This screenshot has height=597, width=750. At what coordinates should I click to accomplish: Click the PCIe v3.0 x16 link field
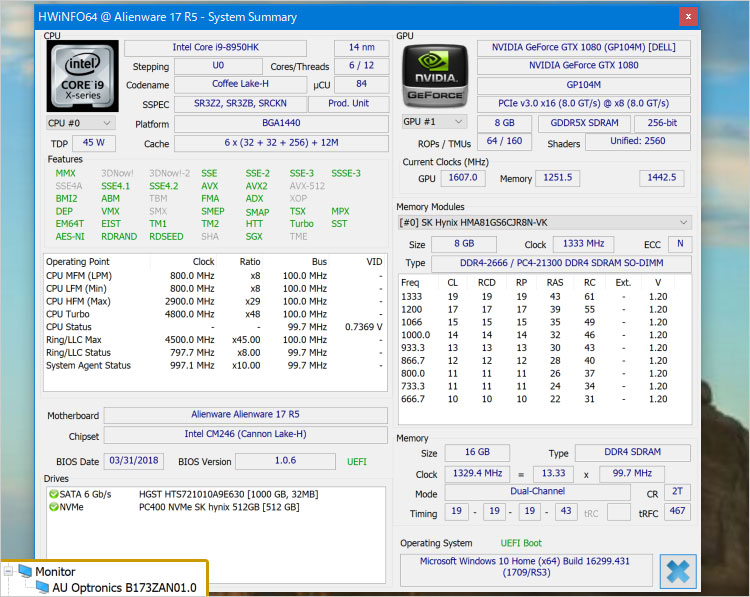[584, 103]
